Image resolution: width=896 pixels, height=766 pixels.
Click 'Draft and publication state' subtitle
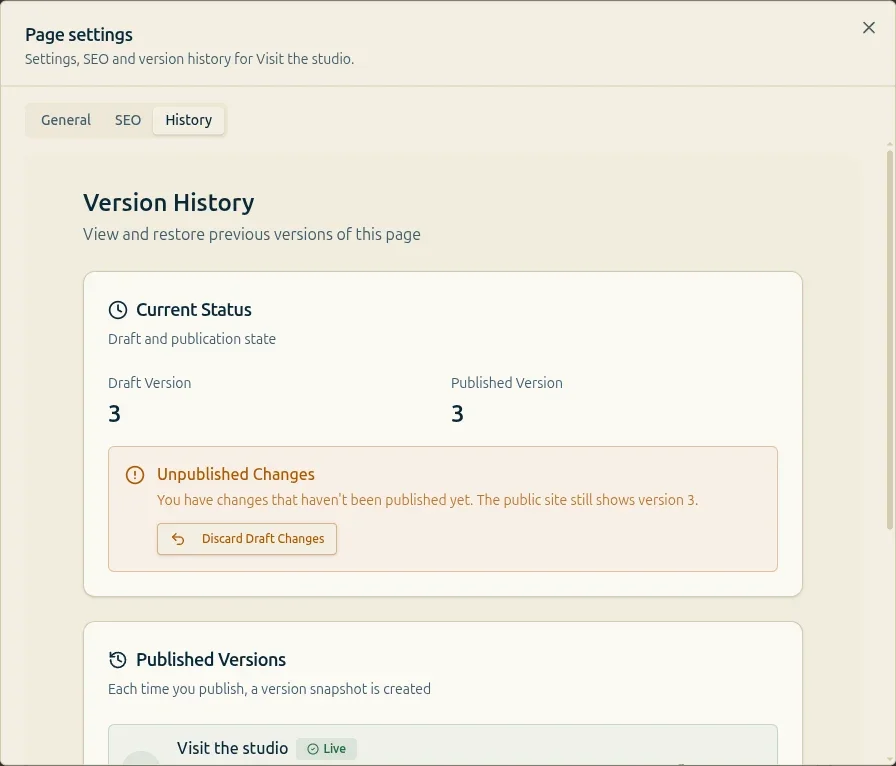pyautogui.click(x=192, y=339)
